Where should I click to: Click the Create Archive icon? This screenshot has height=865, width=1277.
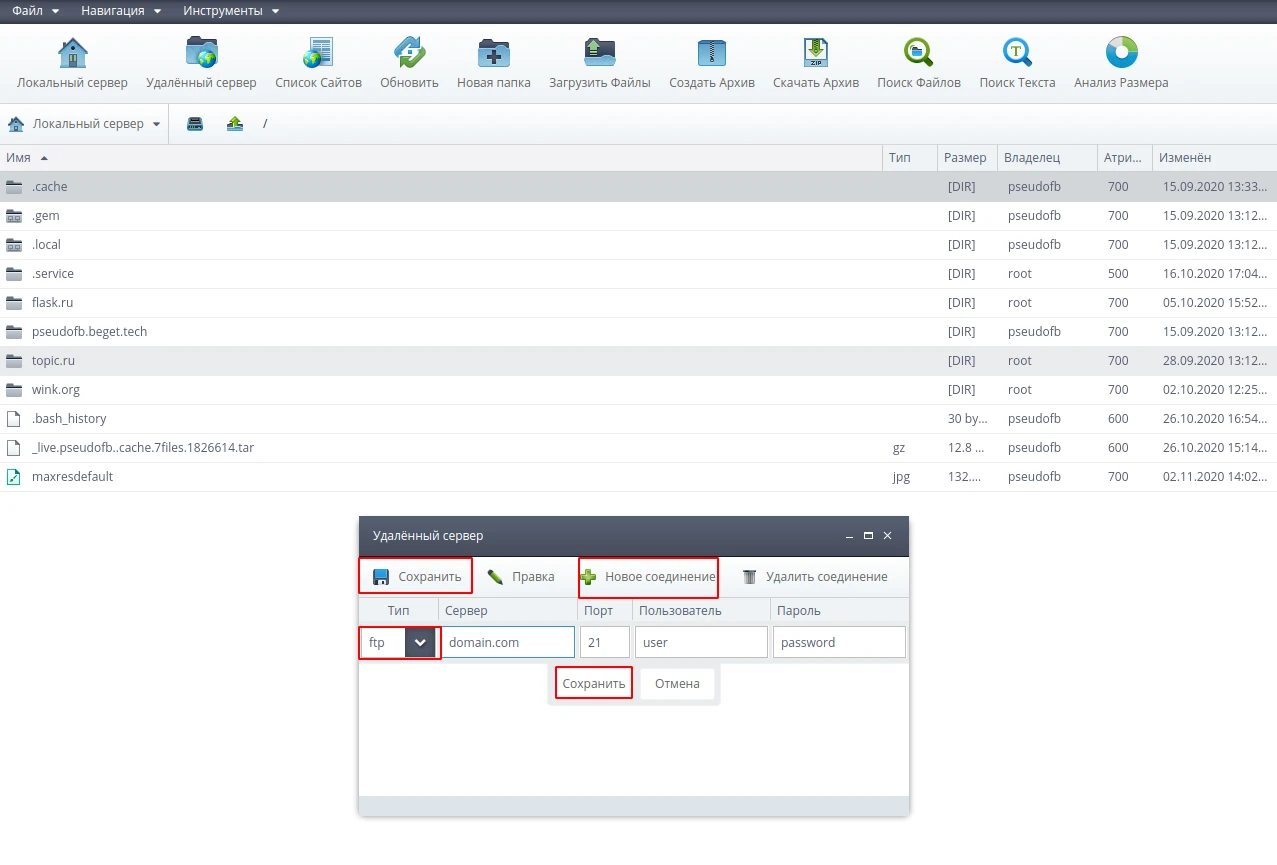[711, 54]
